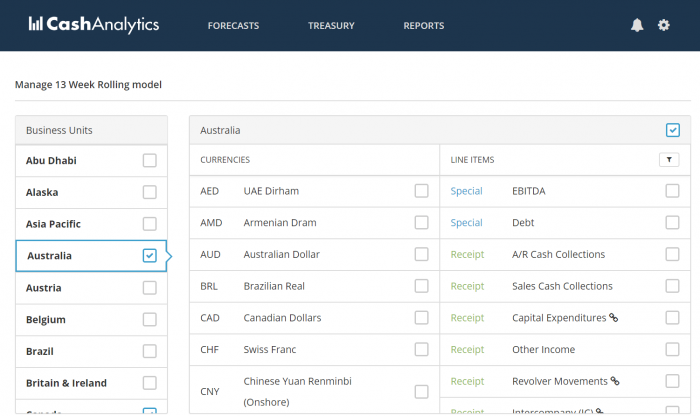Select the Australia business unit row

[92, 256]
